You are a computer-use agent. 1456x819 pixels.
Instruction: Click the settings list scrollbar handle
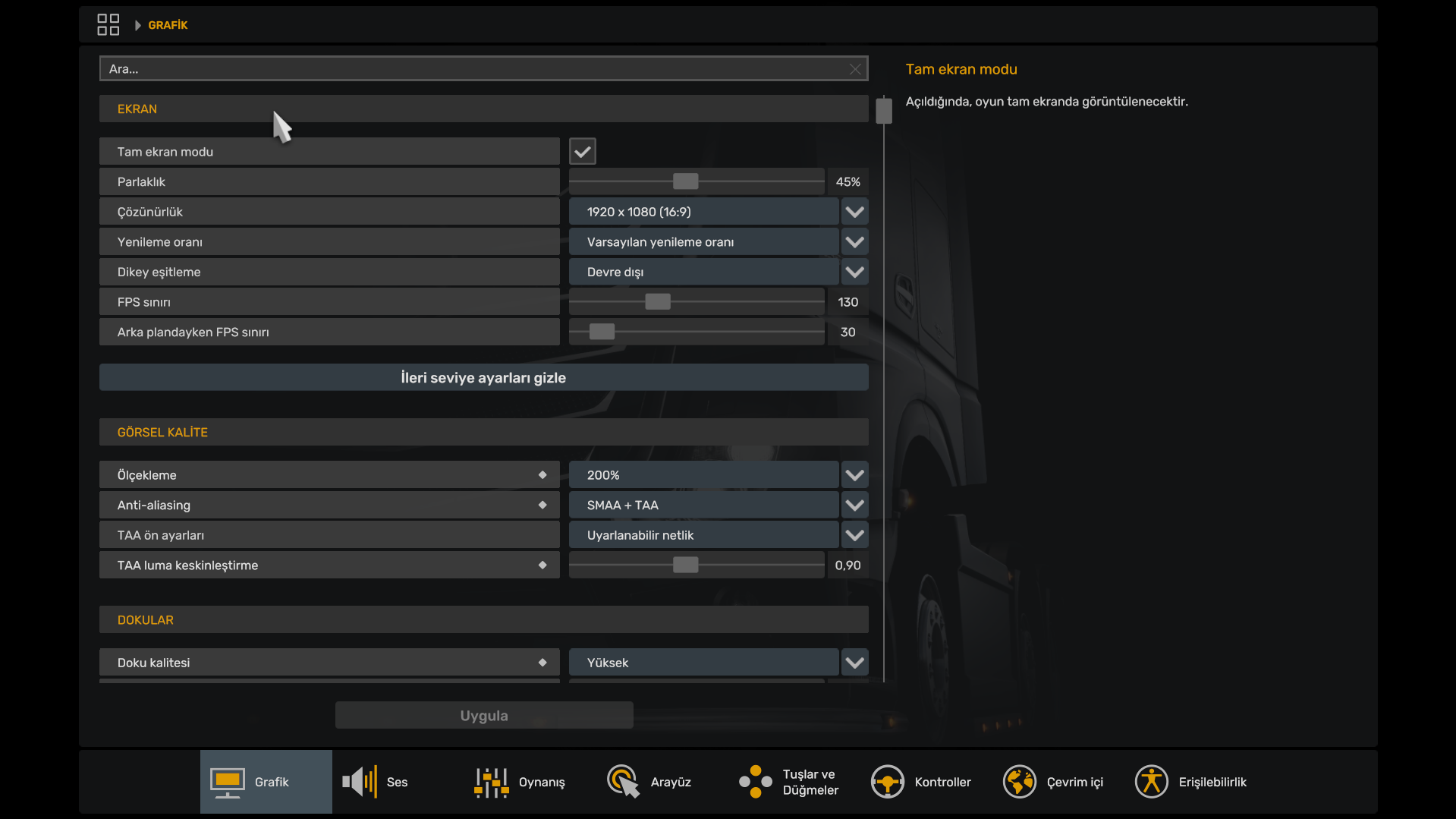[x=883, y=111]
